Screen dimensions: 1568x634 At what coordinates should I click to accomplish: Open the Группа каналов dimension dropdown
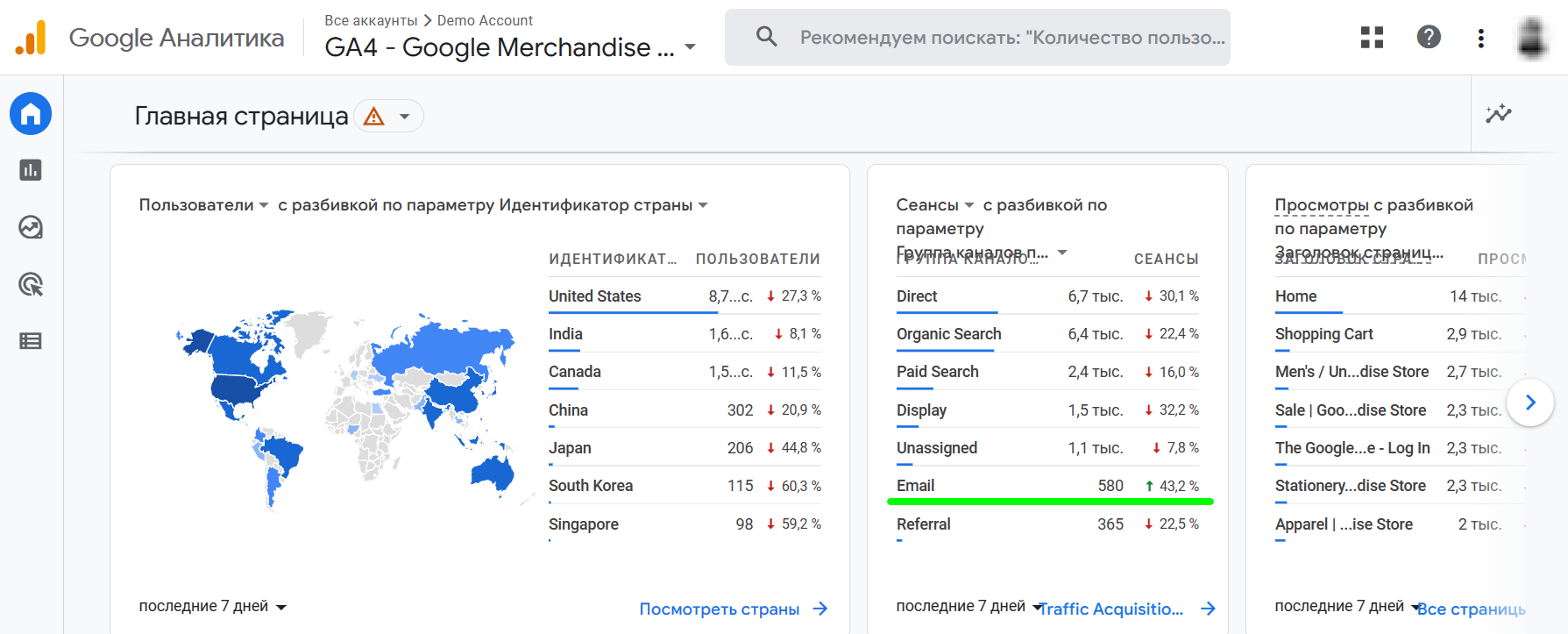982,253
